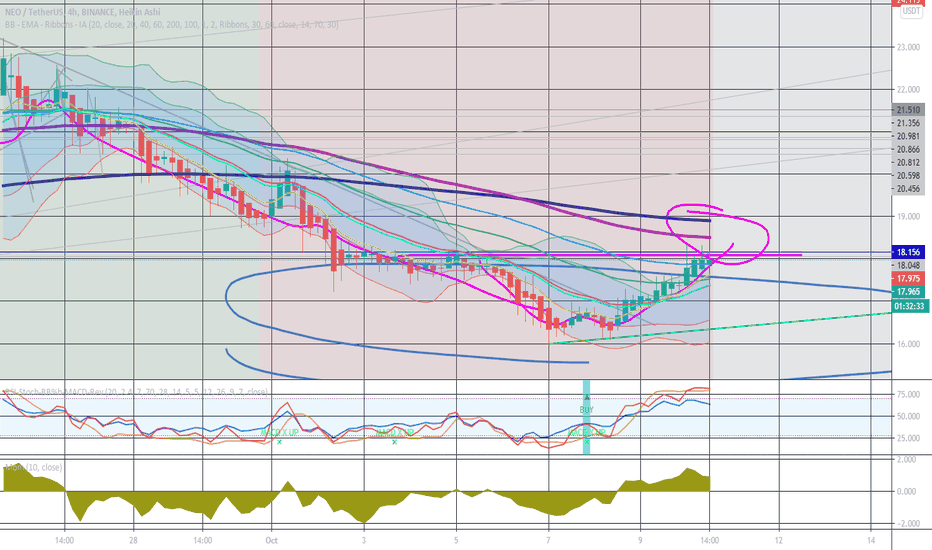Click the 22.000 price axis label
932x550 pixels.
click(x=908, y=89)
